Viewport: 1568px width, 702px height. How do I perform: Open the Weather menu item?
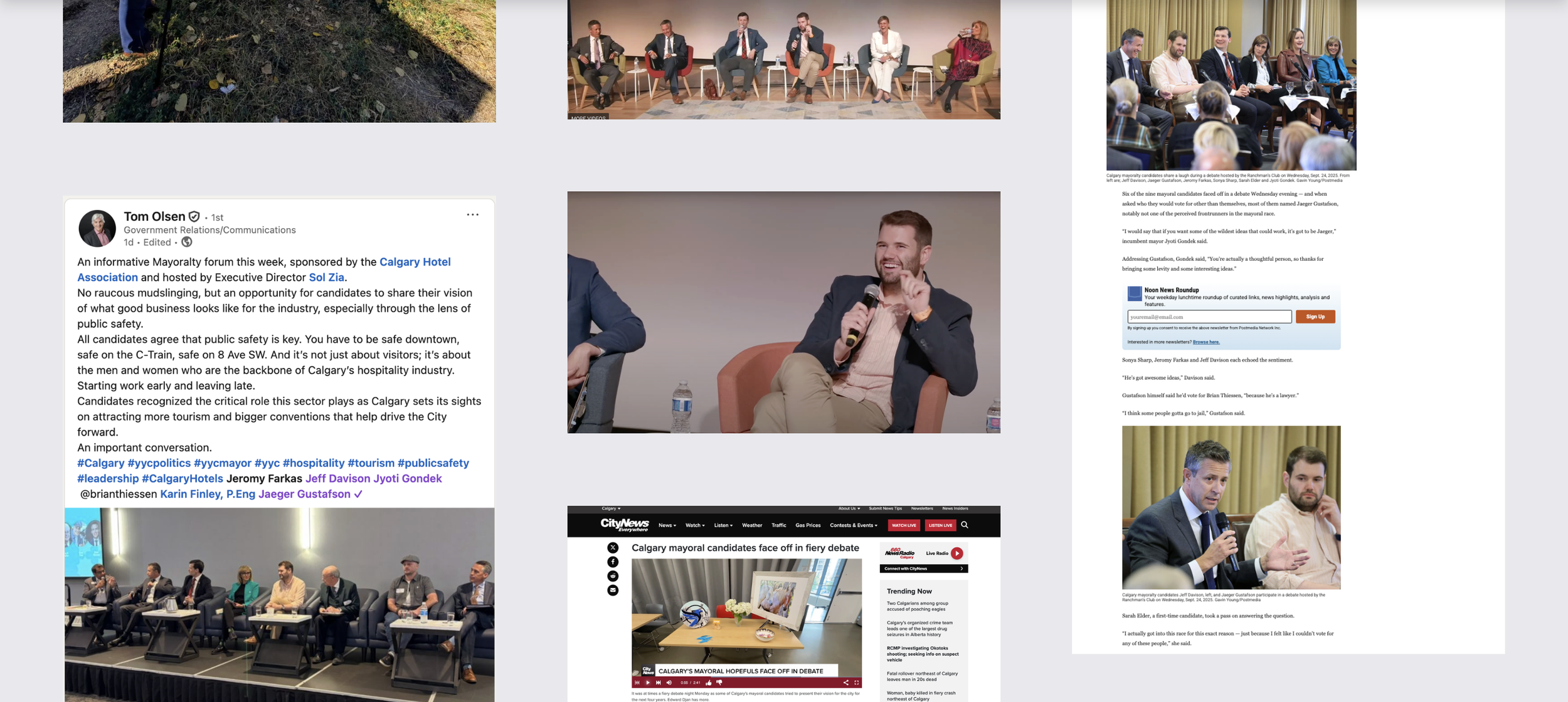tap(752, 525)
